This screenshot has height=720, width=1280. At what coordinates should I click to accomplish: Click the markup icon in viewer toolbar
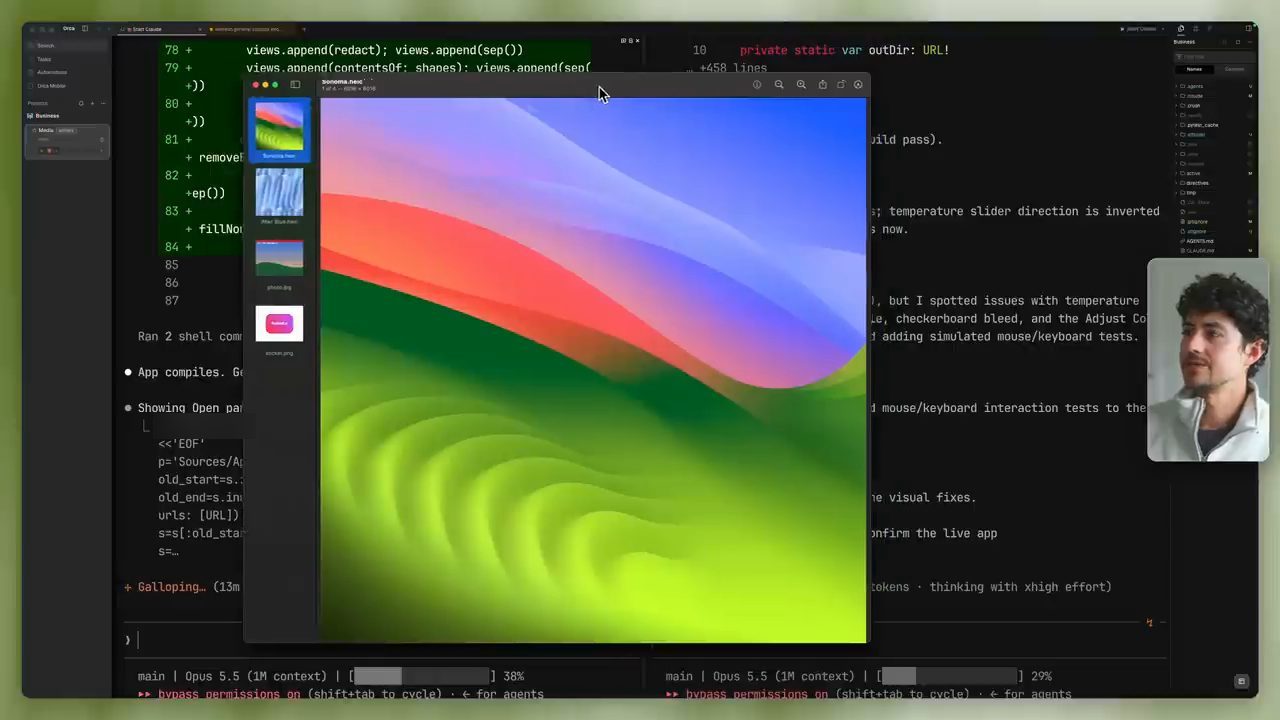[x=858, y=85]
